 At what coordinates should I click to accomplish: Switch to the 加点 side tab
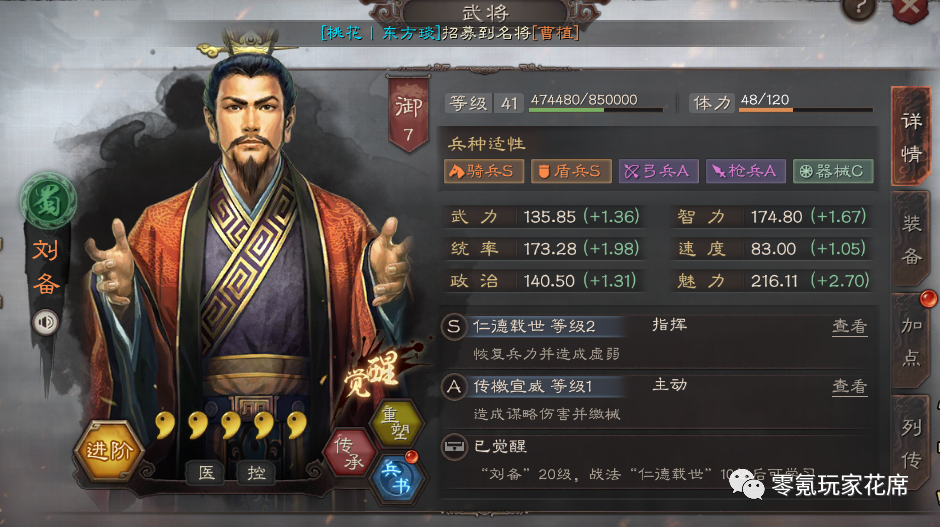coord(911,341)
